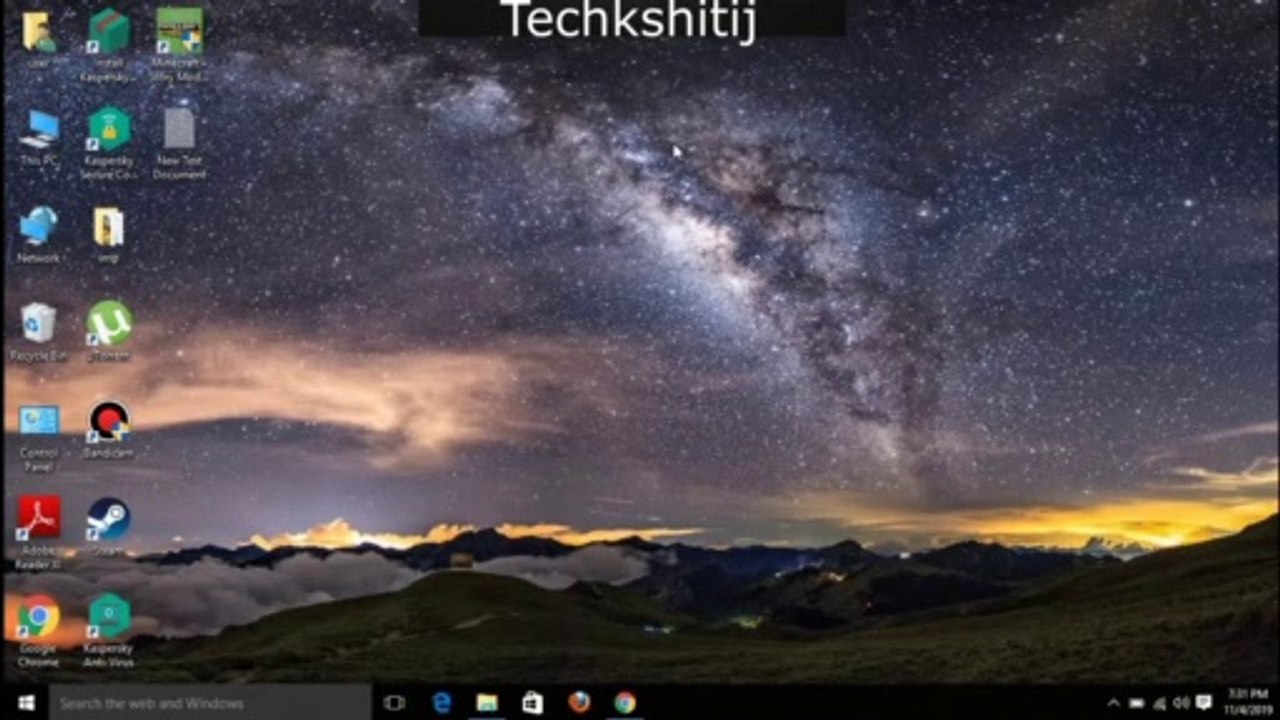Open the Store from the taskbar

point(532,703)
